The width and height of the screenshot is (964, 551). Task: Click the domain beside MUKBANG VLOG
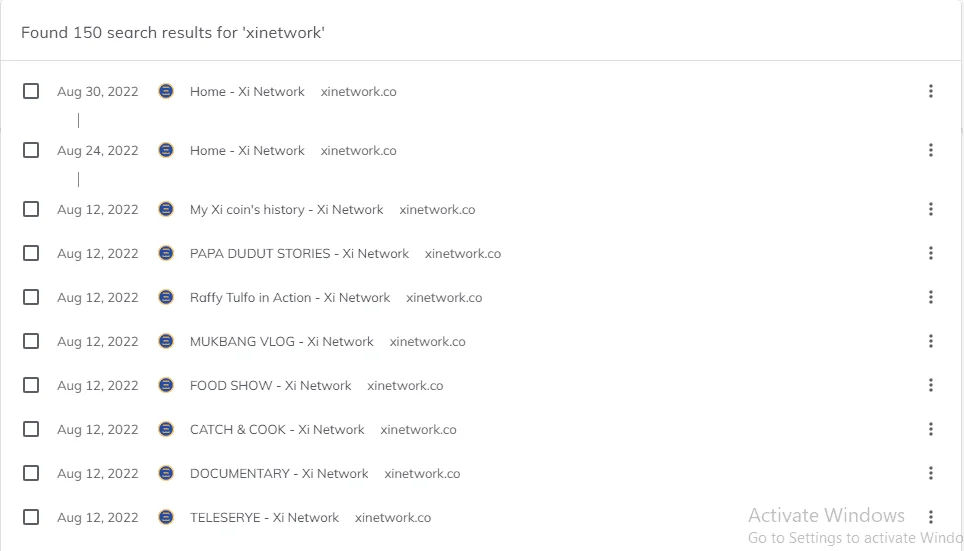427,341
